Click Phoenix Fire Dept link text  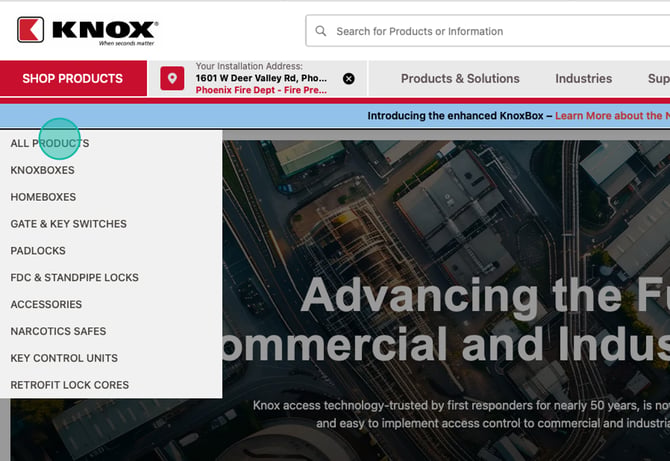(261, 90)
